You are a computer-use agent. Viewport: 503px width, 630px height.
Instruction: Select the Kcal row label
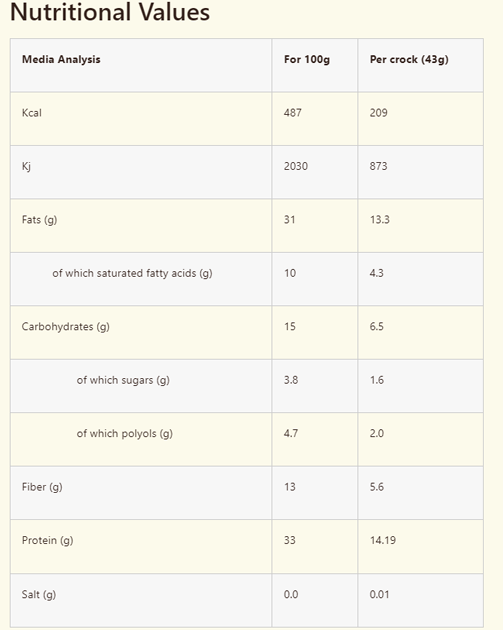pyautogui.click(x=32, y=113)
